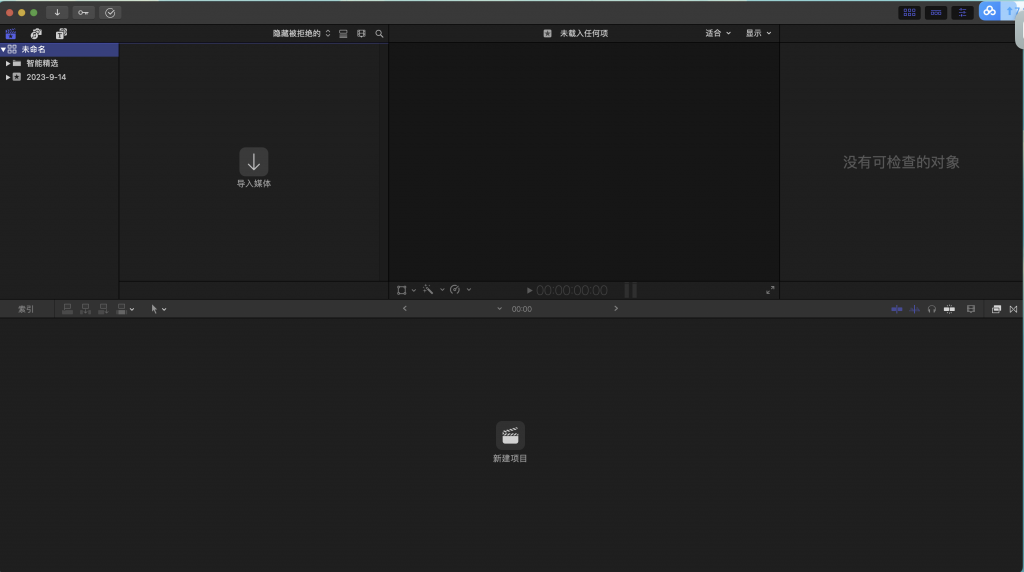The width and height of the screenshot is (1024, 572).
Task: Open the 显示 view options dropdown
Action: [758, 33]
